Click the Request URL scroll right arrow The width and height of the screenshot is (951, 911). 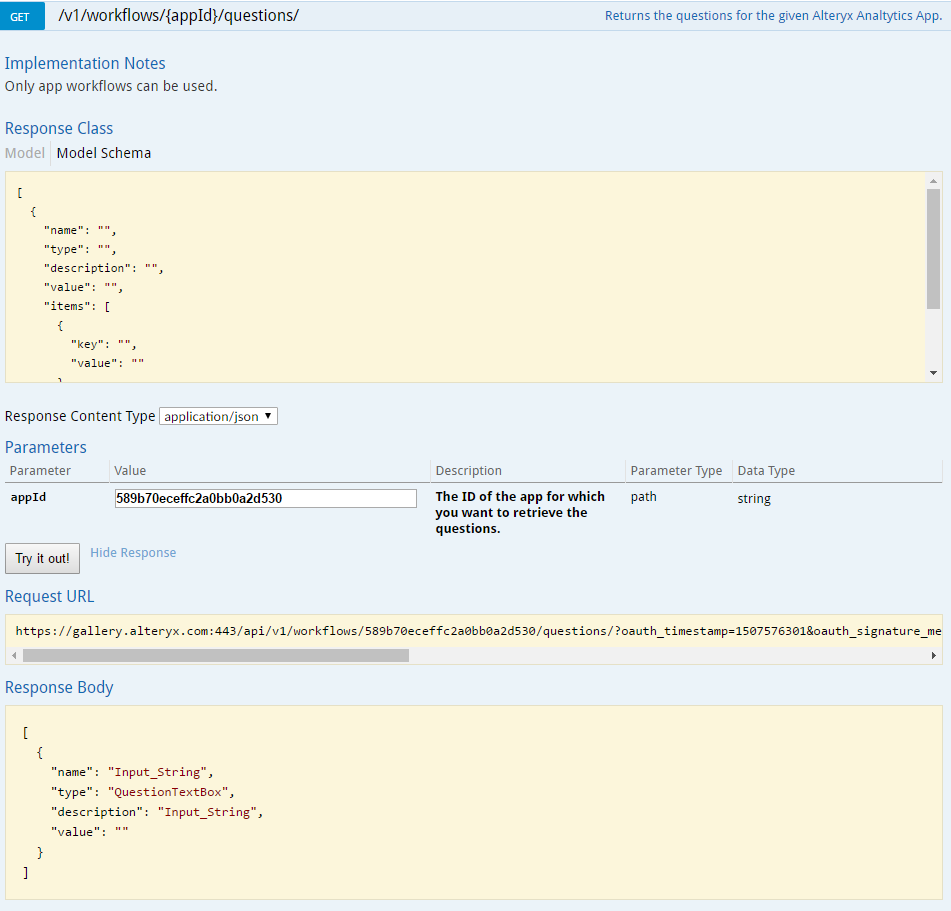933,655
